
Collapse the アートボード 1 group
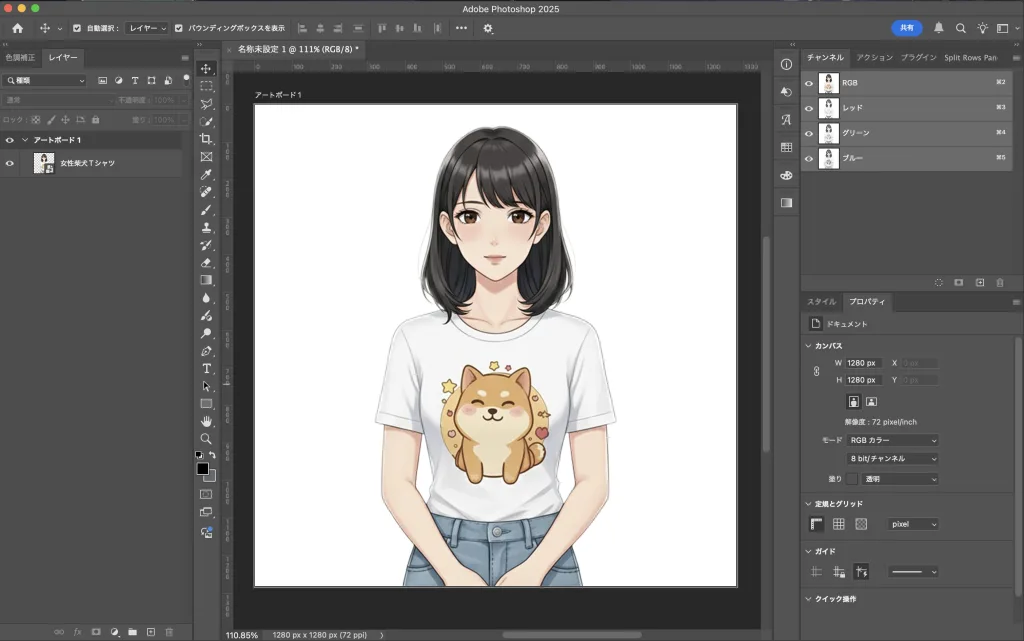pyautogui.click(x=25, y=140)
